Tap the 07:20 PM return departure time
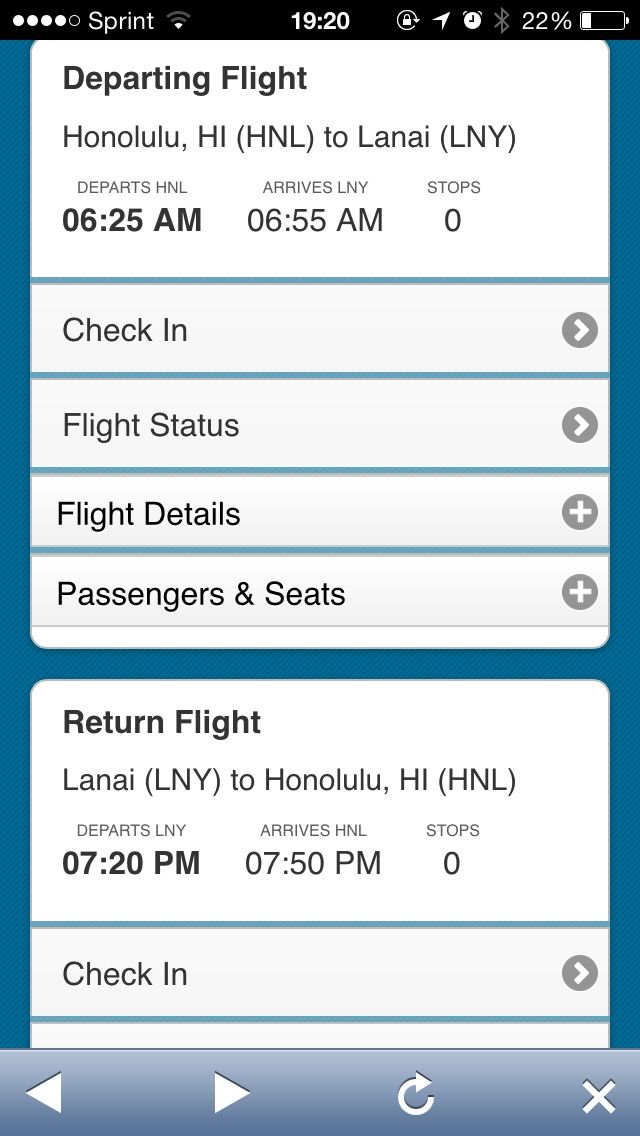The image size is (640, 1136). pos(131,863)
